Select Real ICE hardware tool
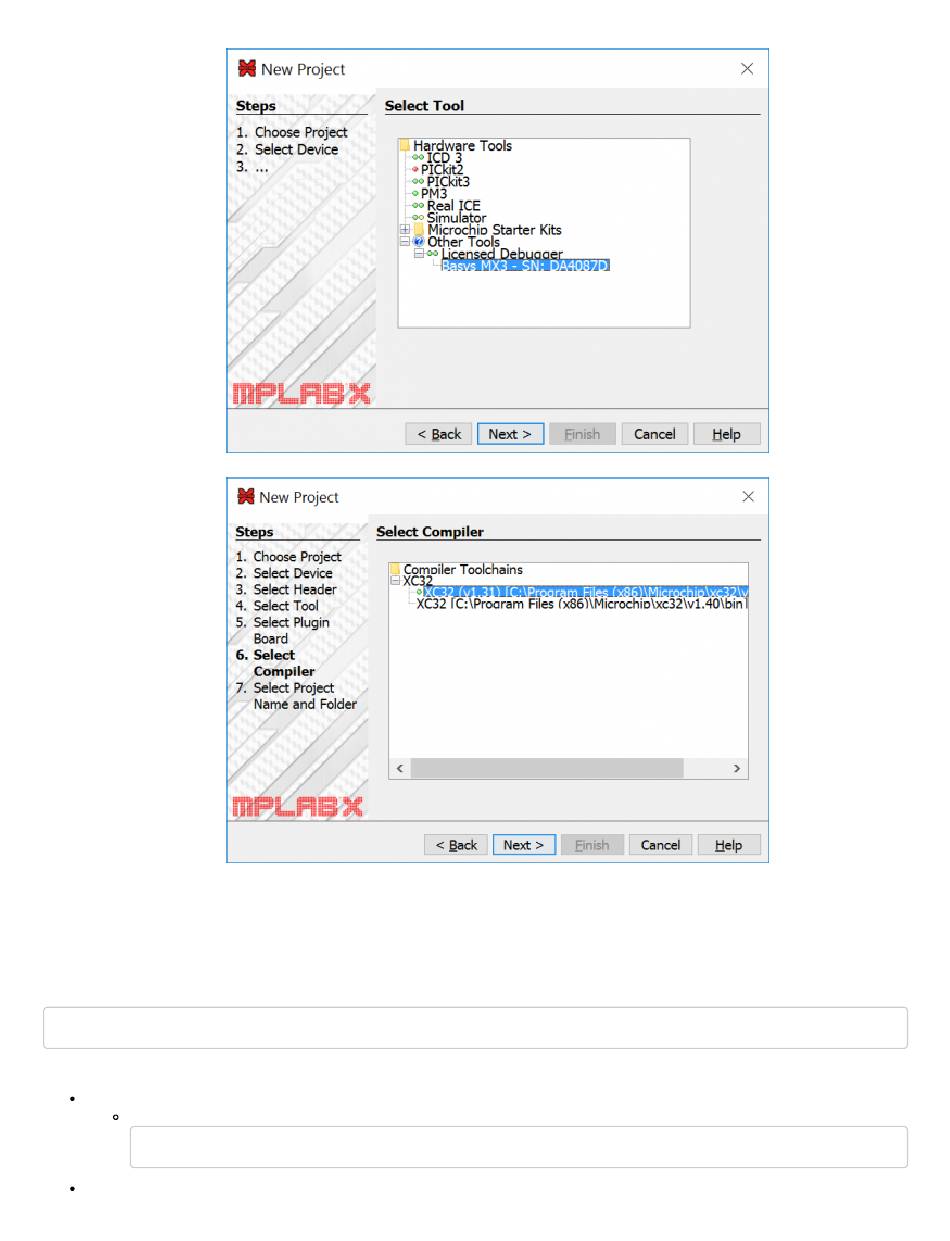This screenshot has height=1241, width=950. pos(454,206)
